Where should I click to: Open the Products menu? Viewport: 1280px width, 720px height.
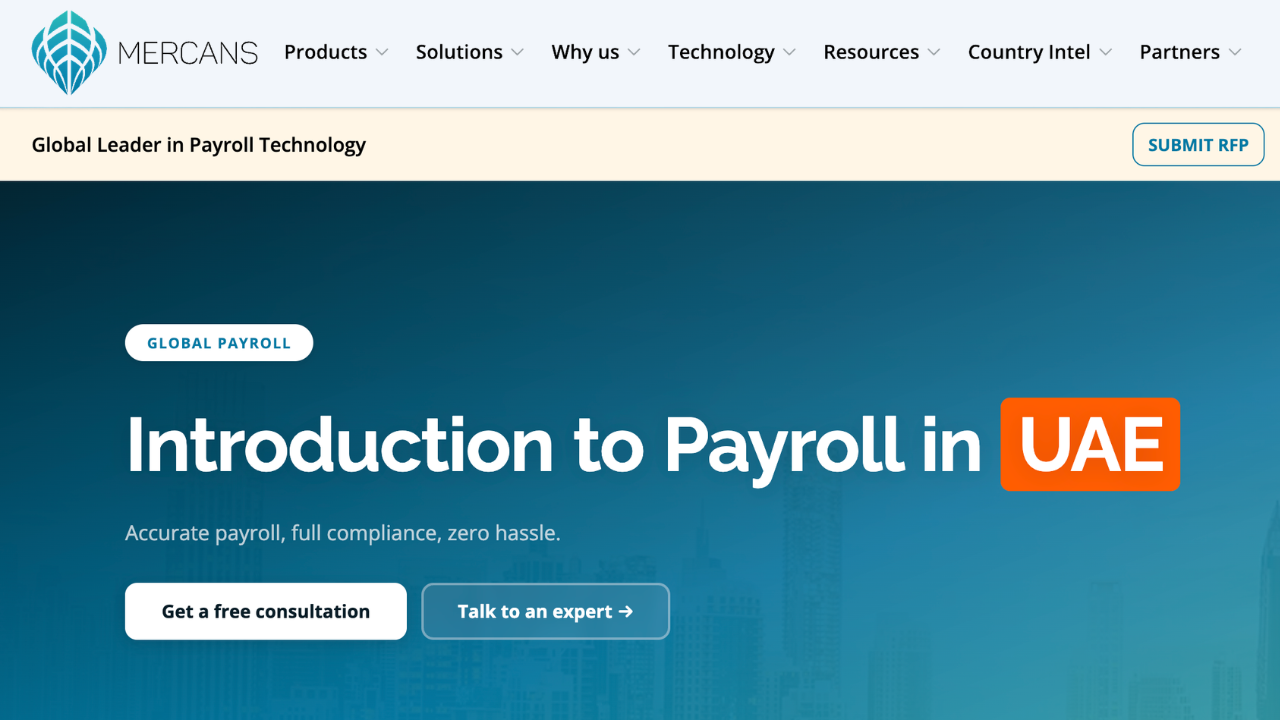coord(325,52)
